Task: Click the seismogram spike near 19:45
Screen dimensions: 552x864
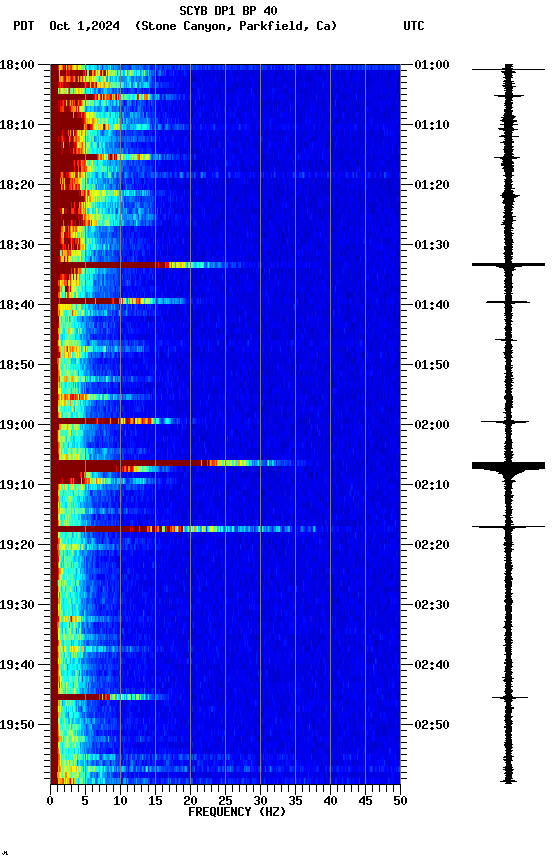Action: [x=510, y=698]
